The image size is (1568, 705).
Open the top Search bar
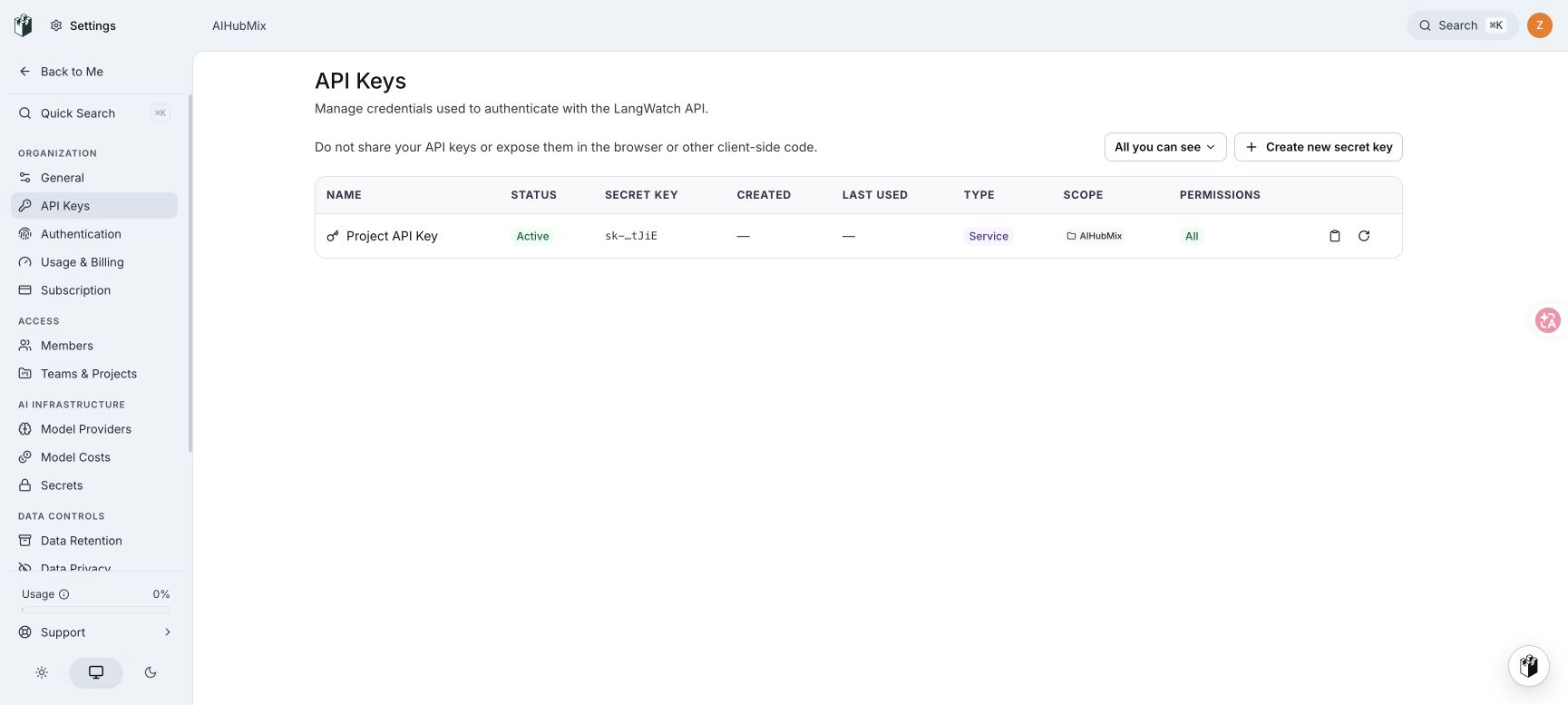(x=1462, y=25)
